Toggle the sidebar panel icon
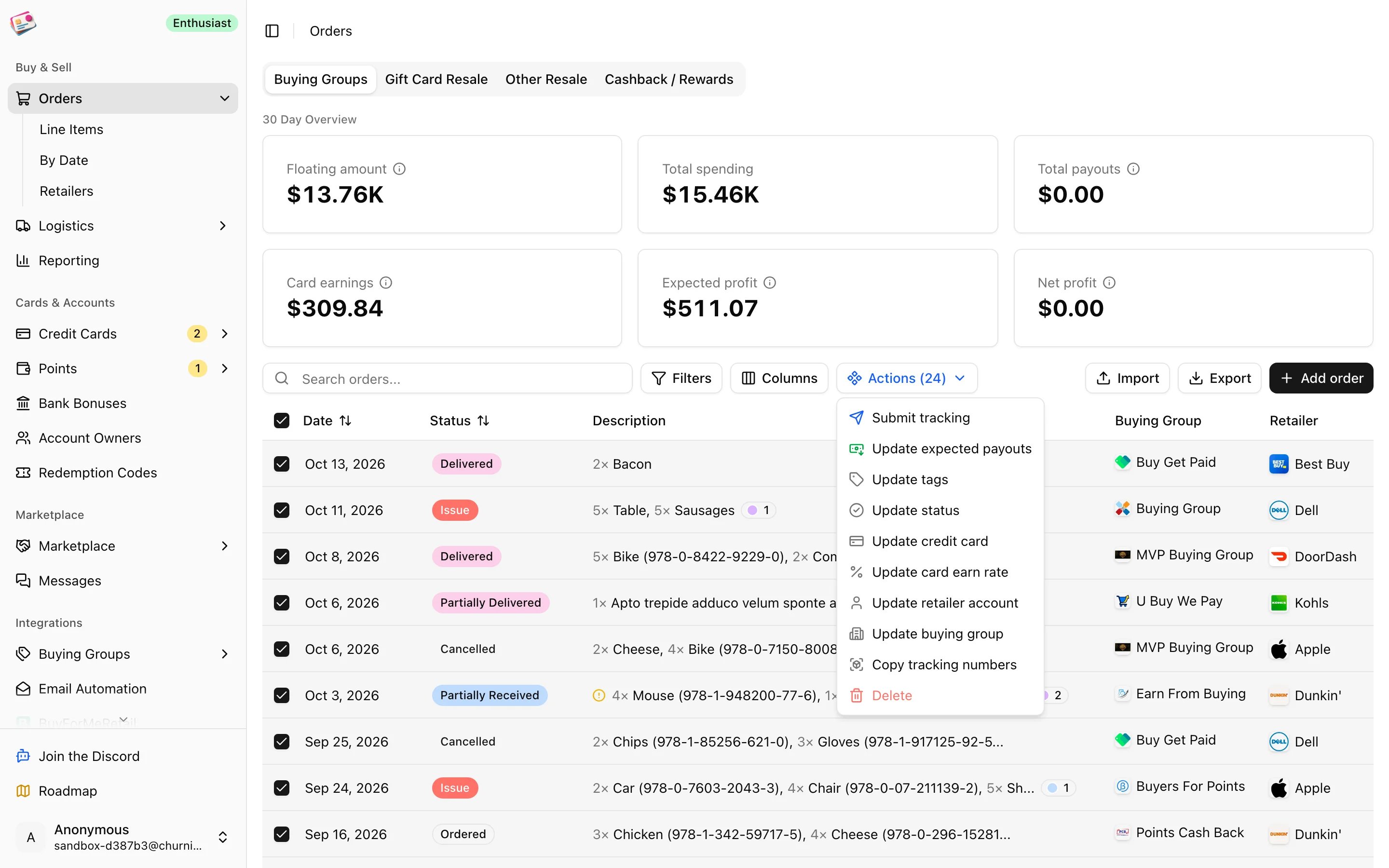 point(272,31)
